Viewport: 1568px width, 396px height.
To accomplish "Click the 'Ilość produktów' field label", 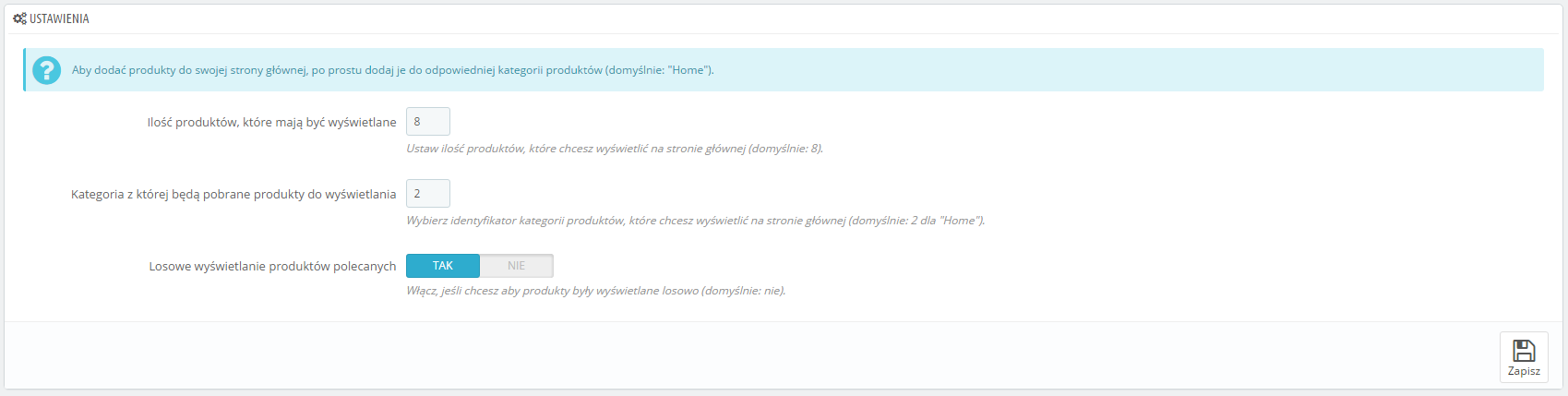I will (271, 122).
